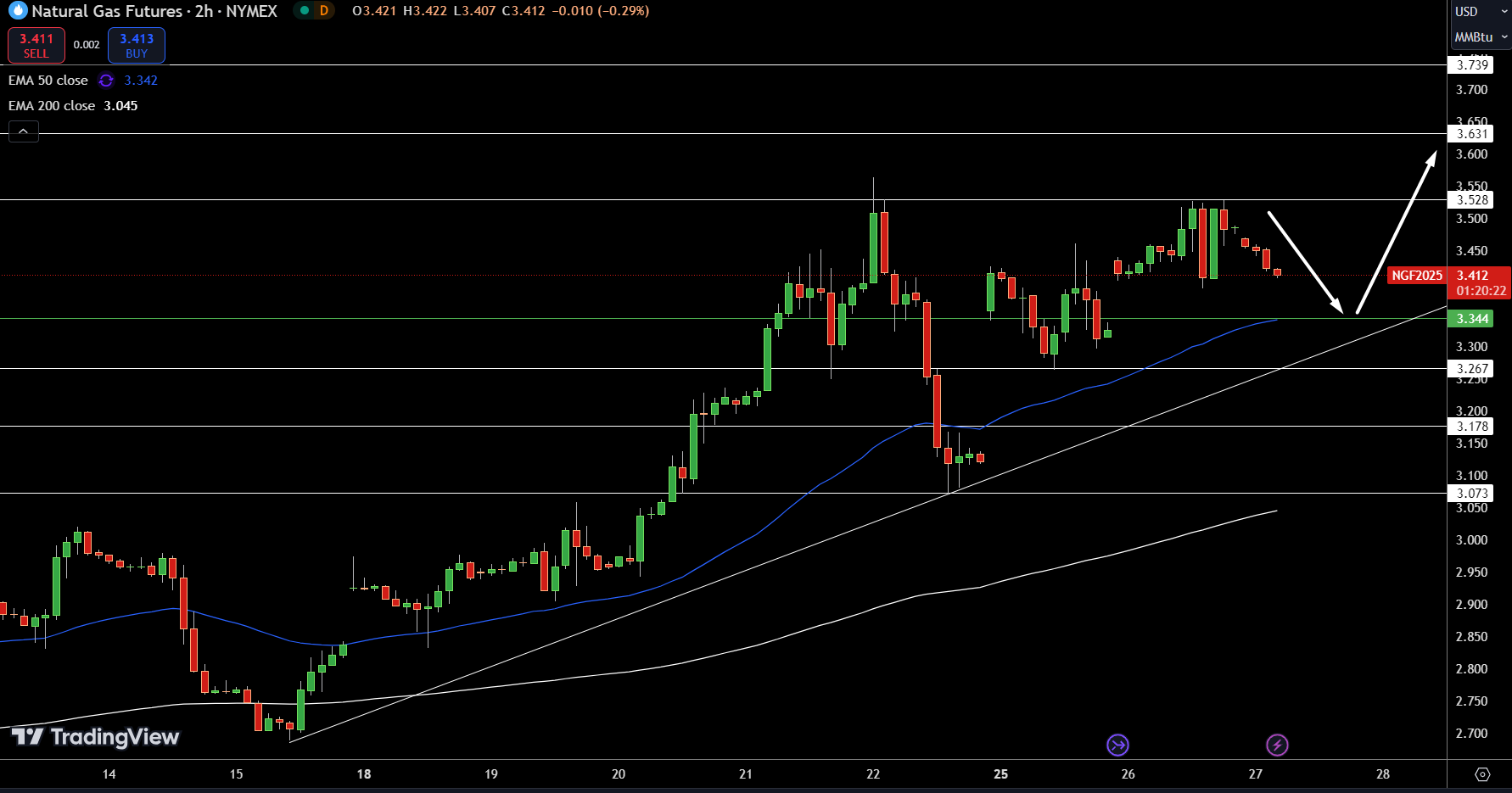Image resolution: width=1512 pixels, height=793 pixels.
Task: Click the contract rollover arrow icon
Action: click(x=1117, y=746)
